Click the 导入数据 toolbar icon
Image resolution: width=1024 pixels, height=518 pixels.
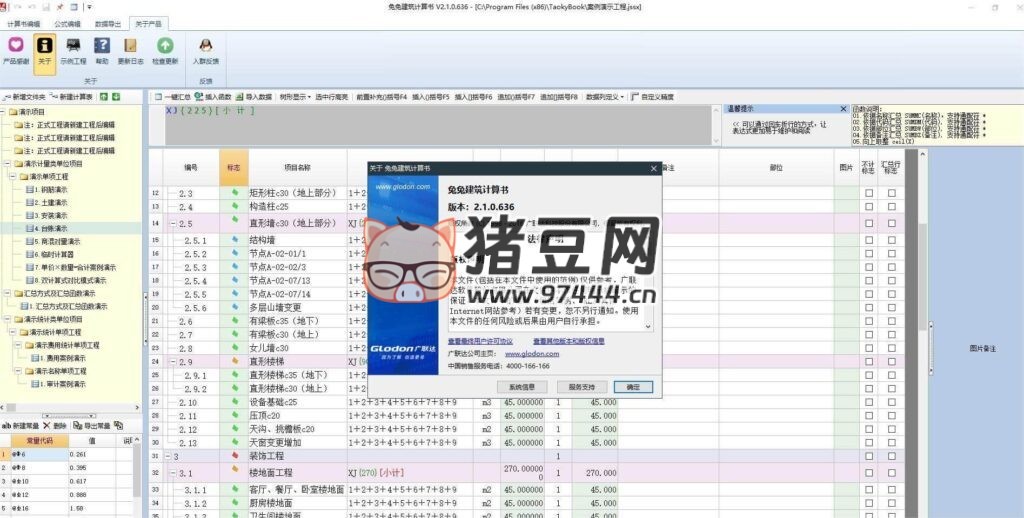click(240, 97)
